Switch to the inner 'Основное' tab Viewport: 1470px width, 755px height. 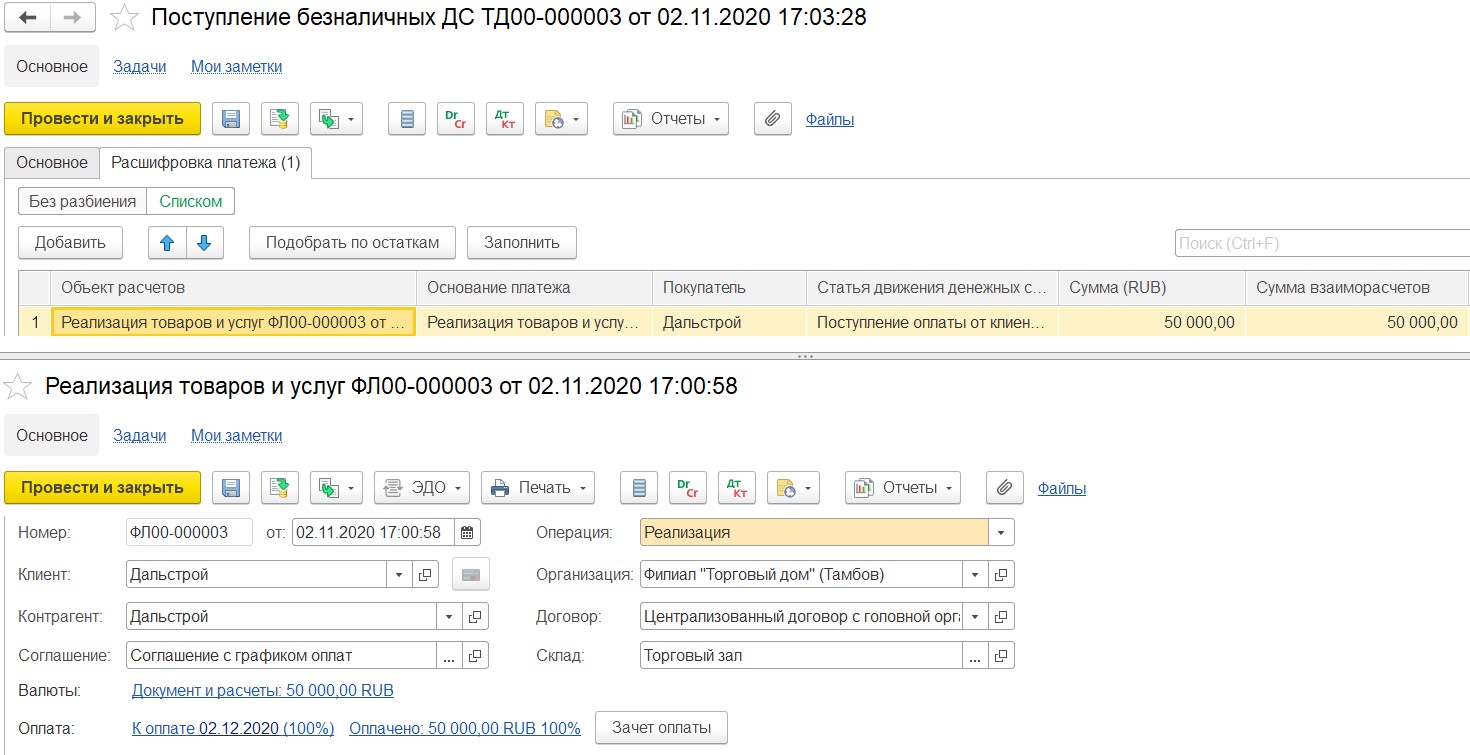[52, 162]
